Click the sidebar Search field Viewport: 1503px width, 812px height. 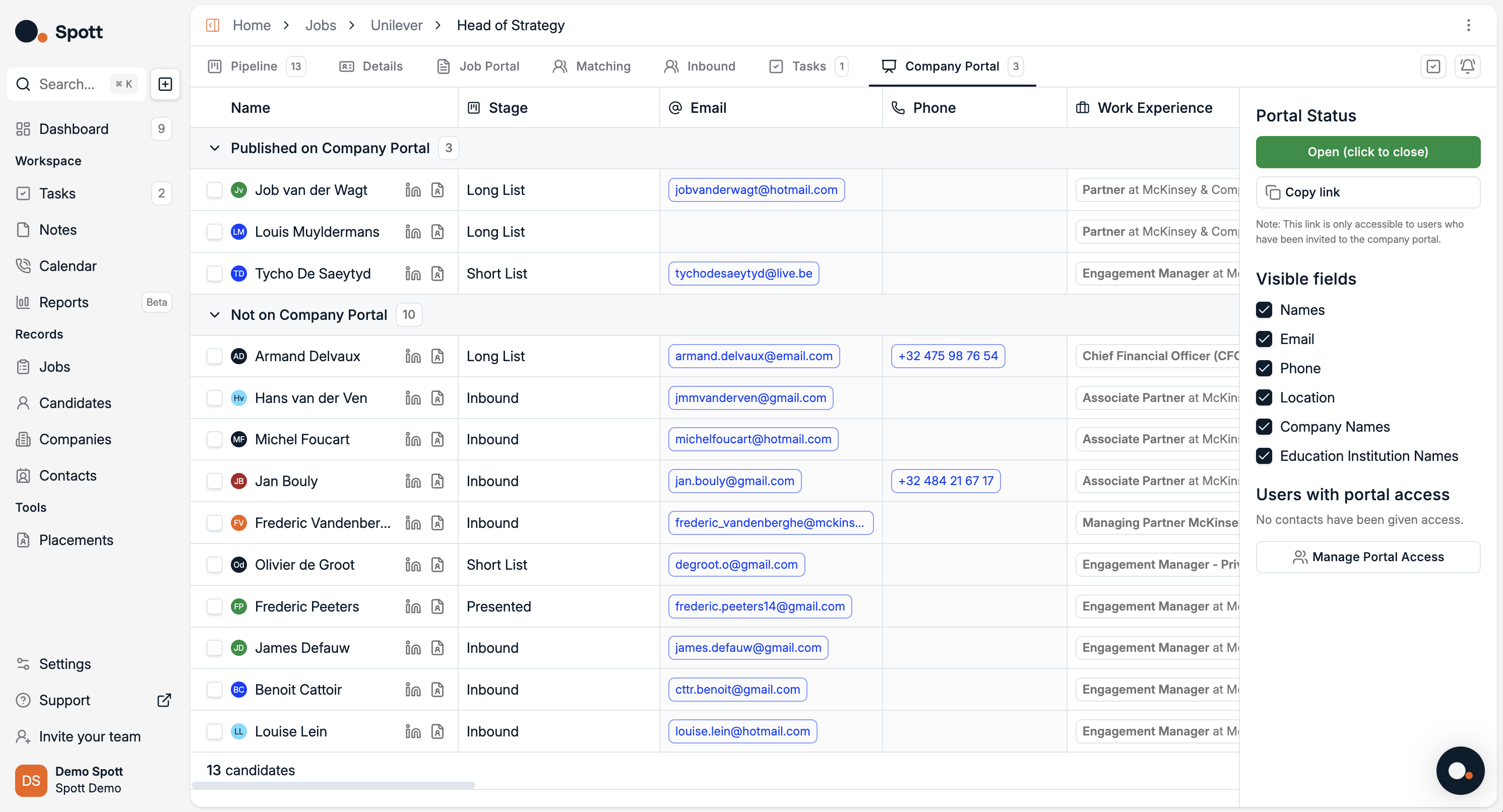tap(77, 84)
